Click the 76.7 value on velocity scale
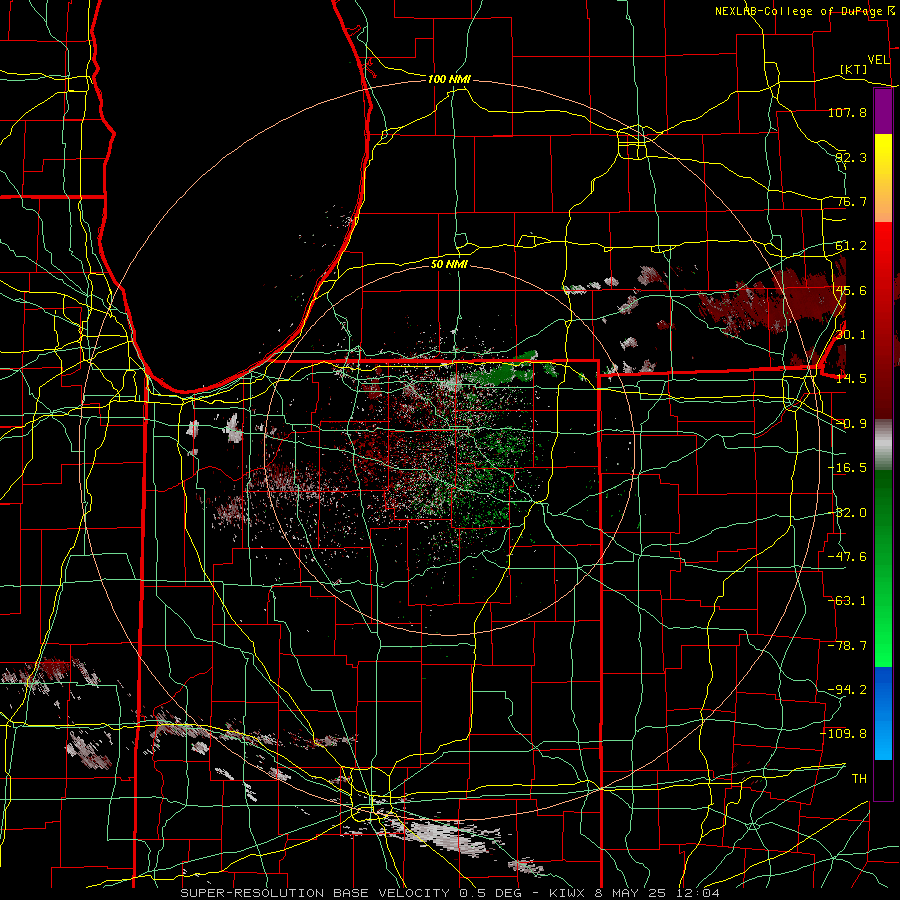Viewport: 900px width, 900px height. click(x=851, y=201)
